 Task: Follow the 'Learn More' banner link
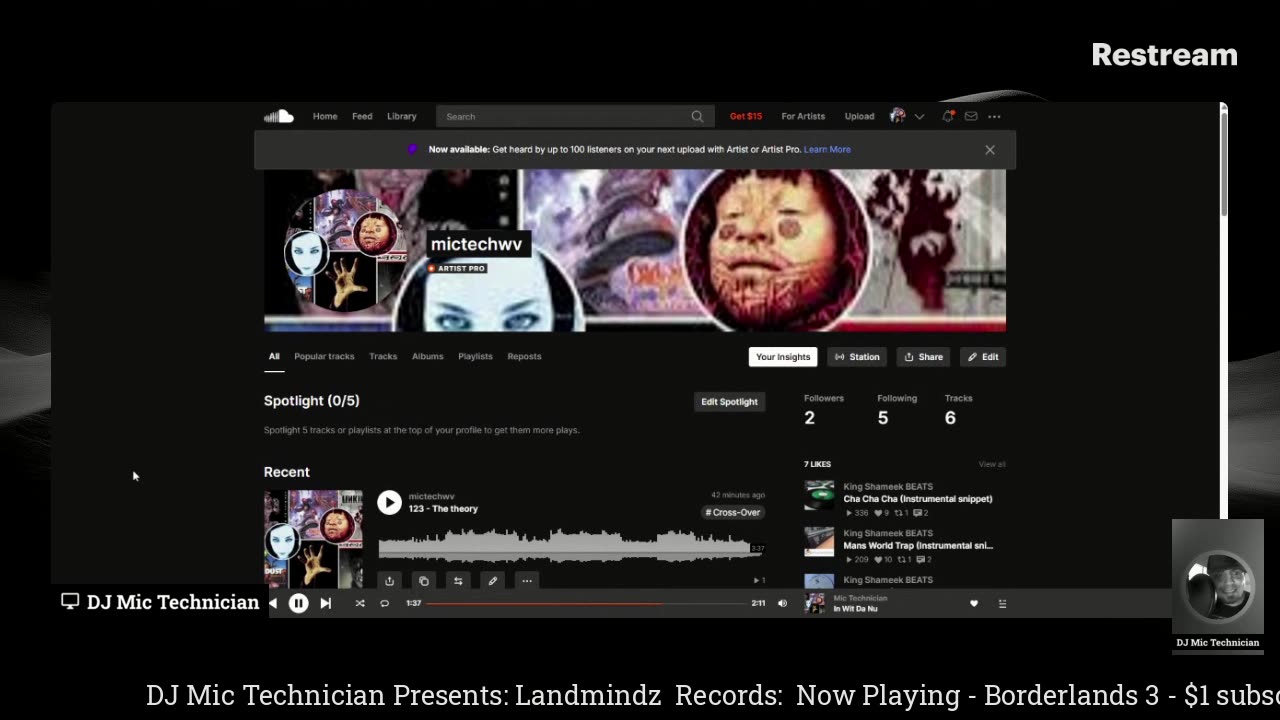(827, 150)
